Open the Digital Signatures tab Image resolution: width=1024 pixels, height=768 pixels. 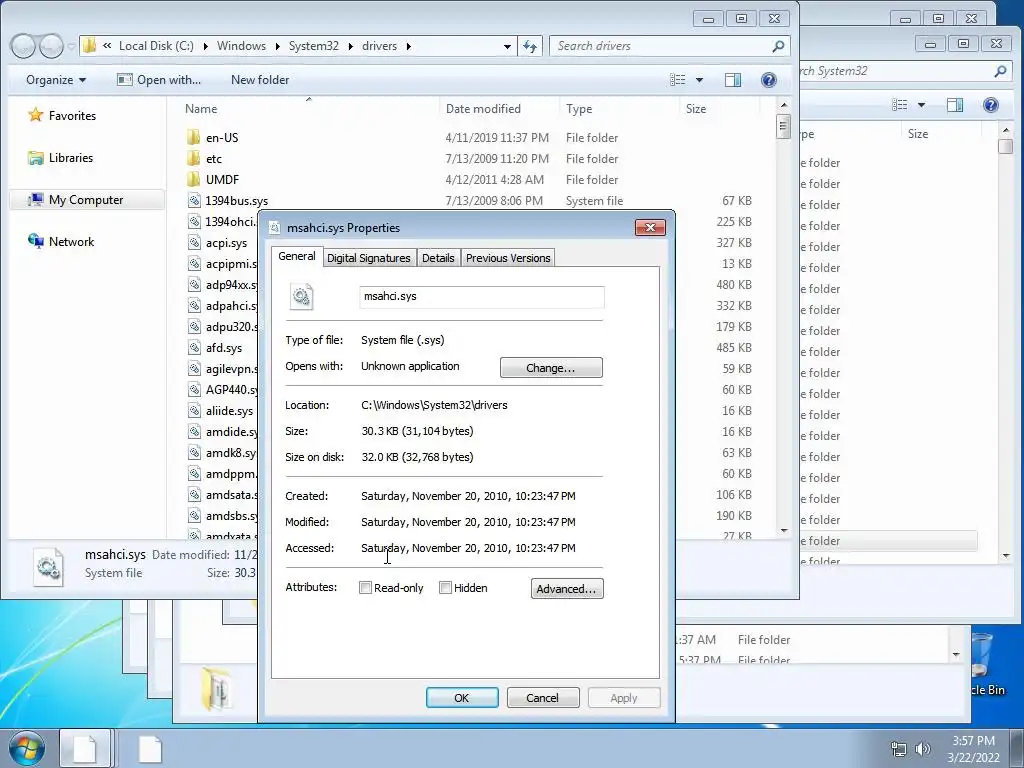(x=368, y=258)
